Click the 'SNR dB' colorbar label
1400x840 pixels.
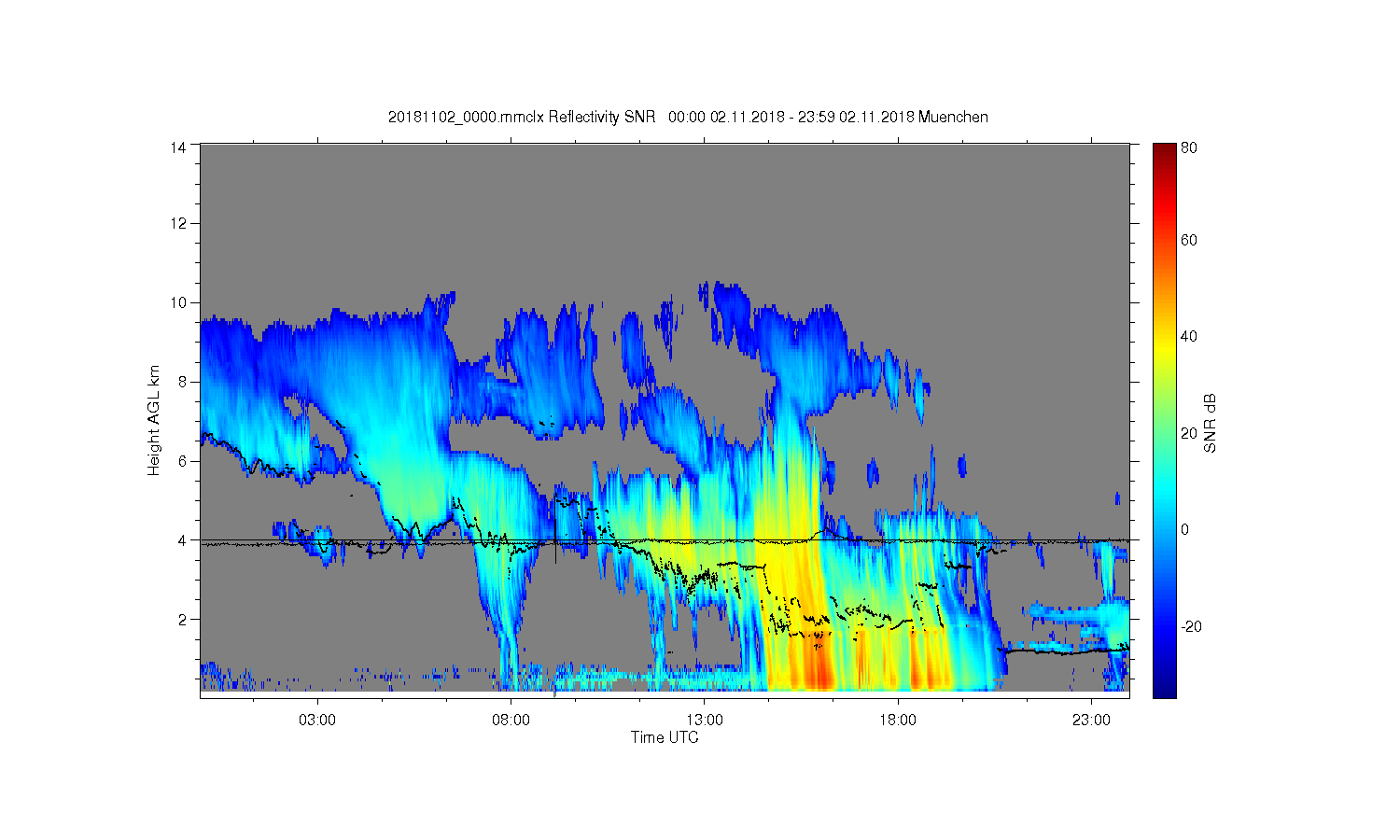point(1211,423)
